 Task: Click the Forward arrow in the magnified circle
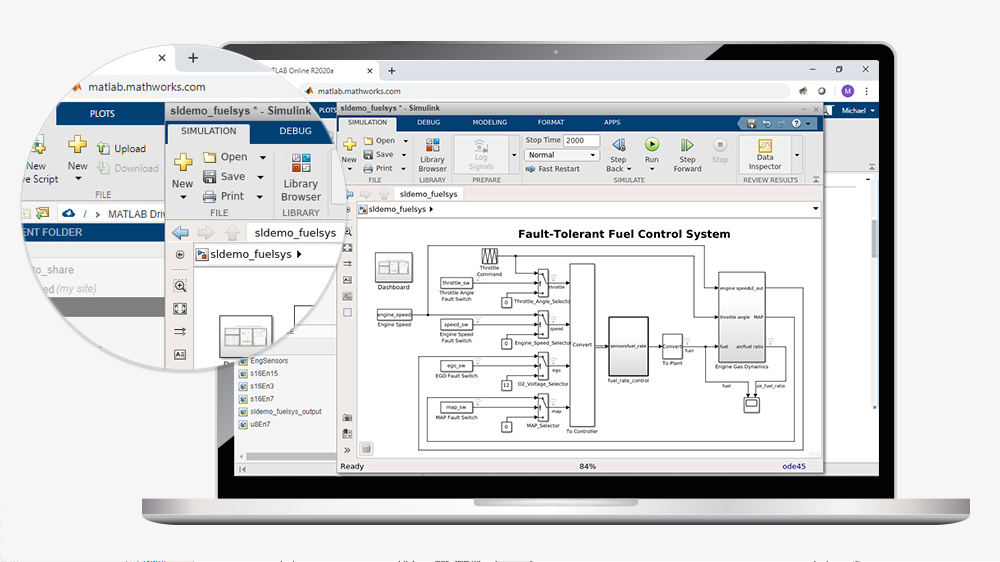pyautogui.click(x=206, y=233)
